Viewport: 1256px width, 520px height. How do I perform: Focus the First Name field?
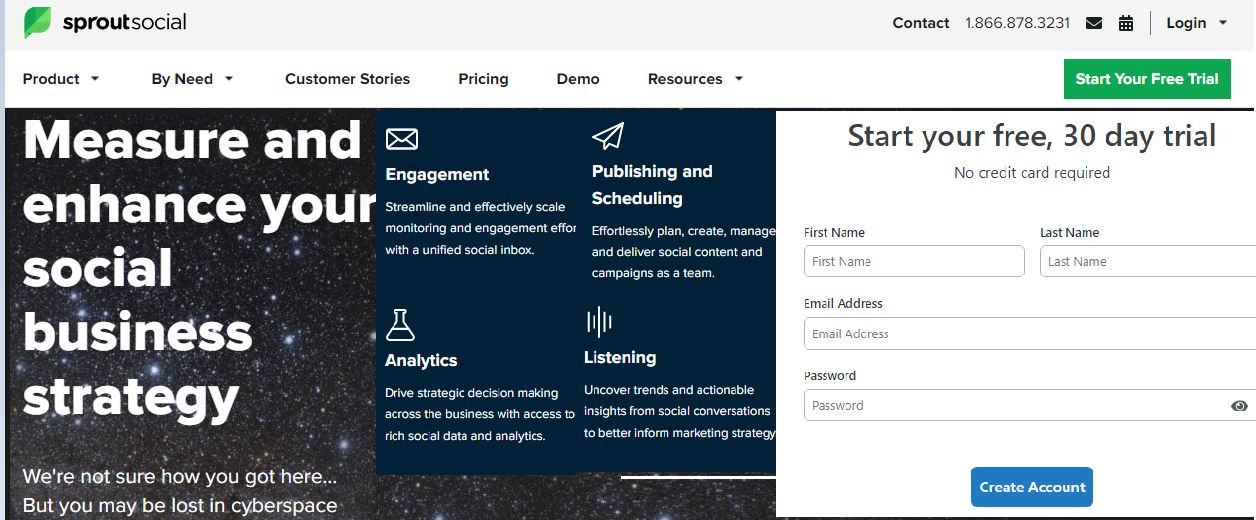coord(914,261)
